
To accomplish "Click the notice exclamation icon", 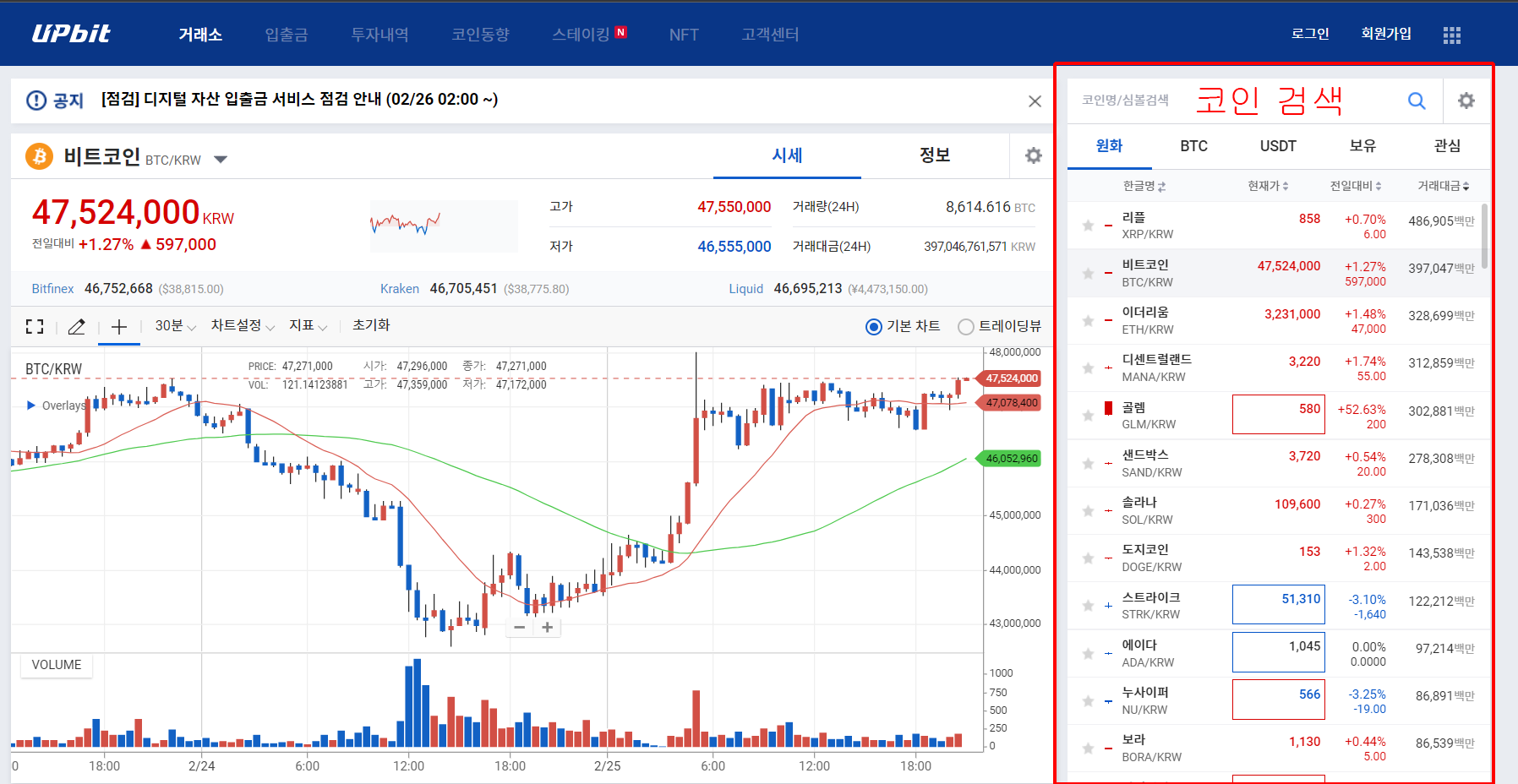I will pyautogui.click(x=36, y=101).
